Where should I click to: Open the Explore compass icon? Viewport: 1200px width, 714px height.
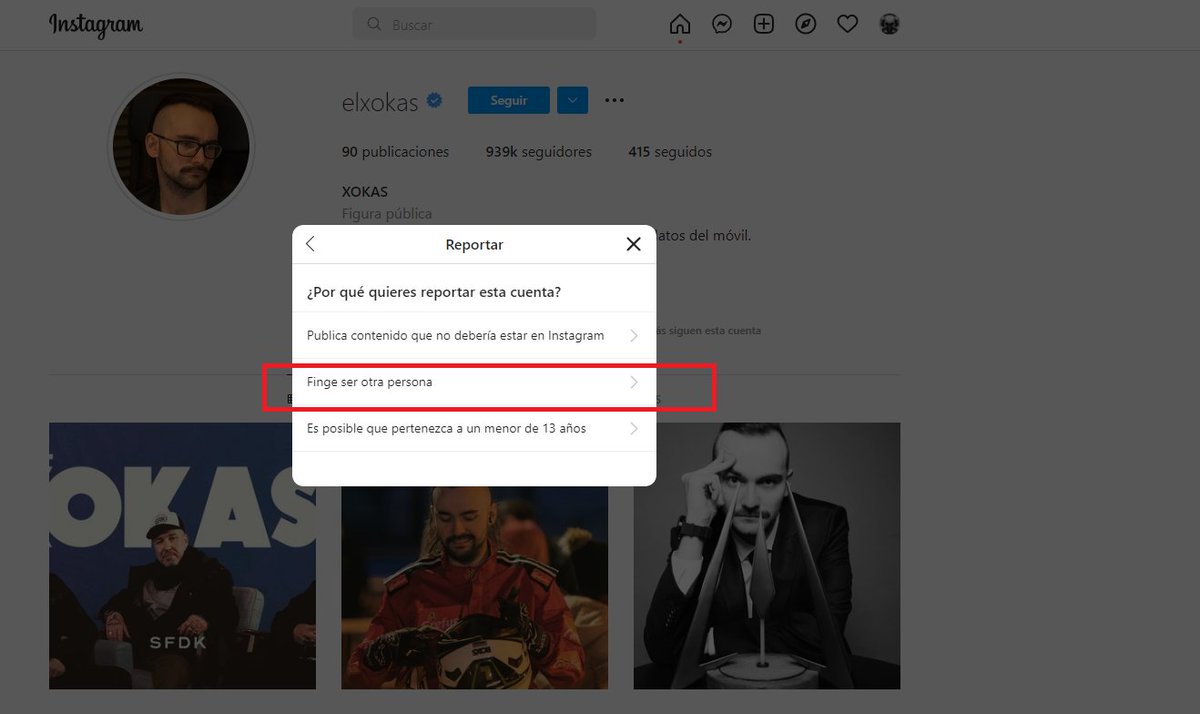click(806, 24)
